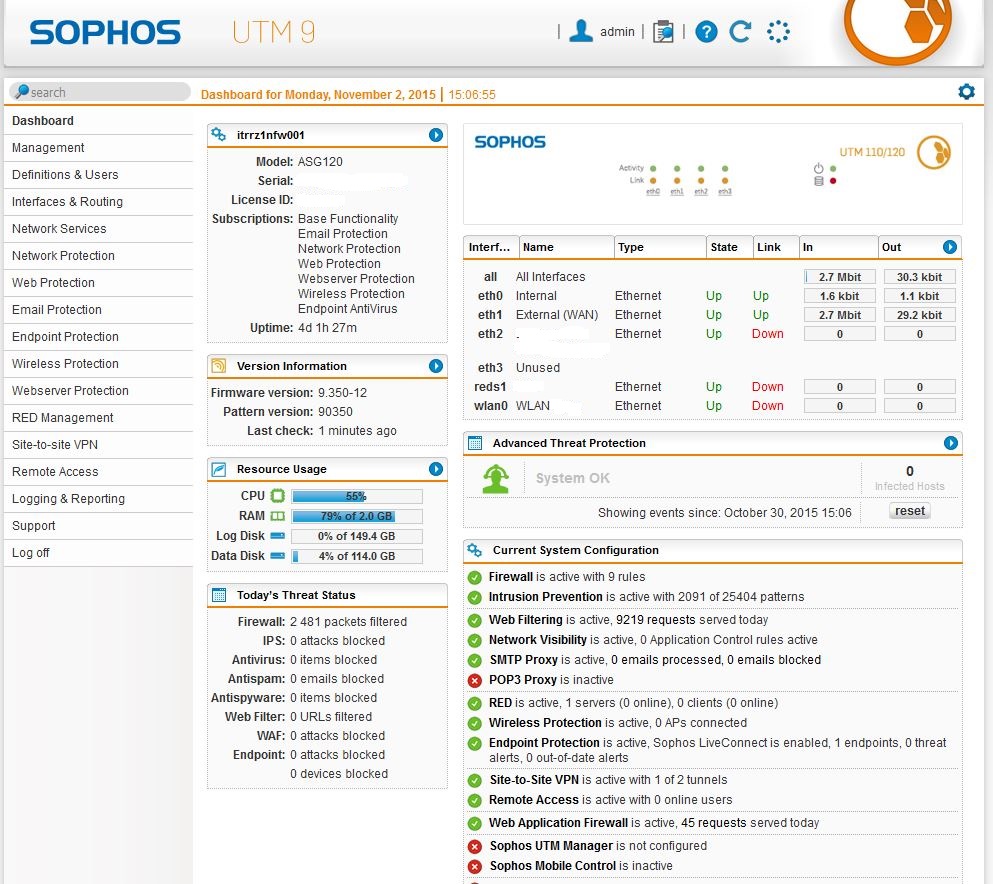Expand the itrrz1nfw001 system panel arrow
This screenshot has height=884, width=993.
[x=436, y=134]
